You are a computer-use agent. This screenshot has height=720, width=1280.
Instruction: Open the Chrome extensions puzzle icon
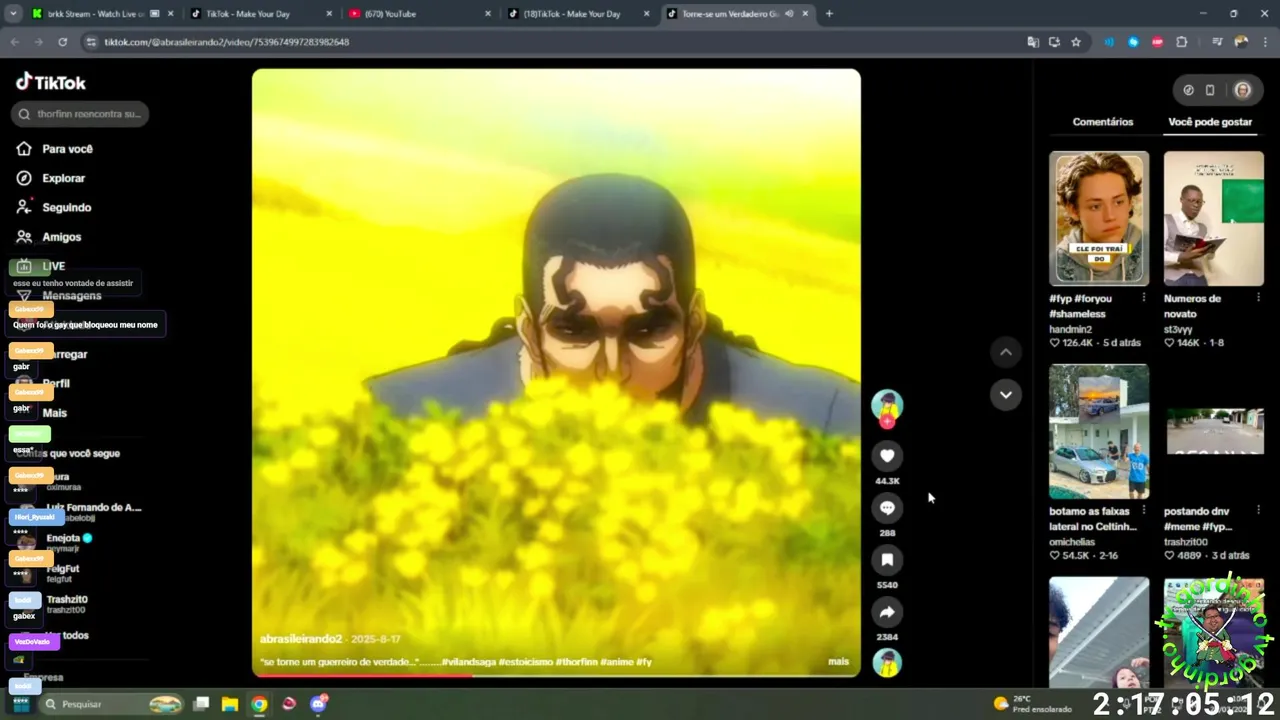[x=1182, y=42]
